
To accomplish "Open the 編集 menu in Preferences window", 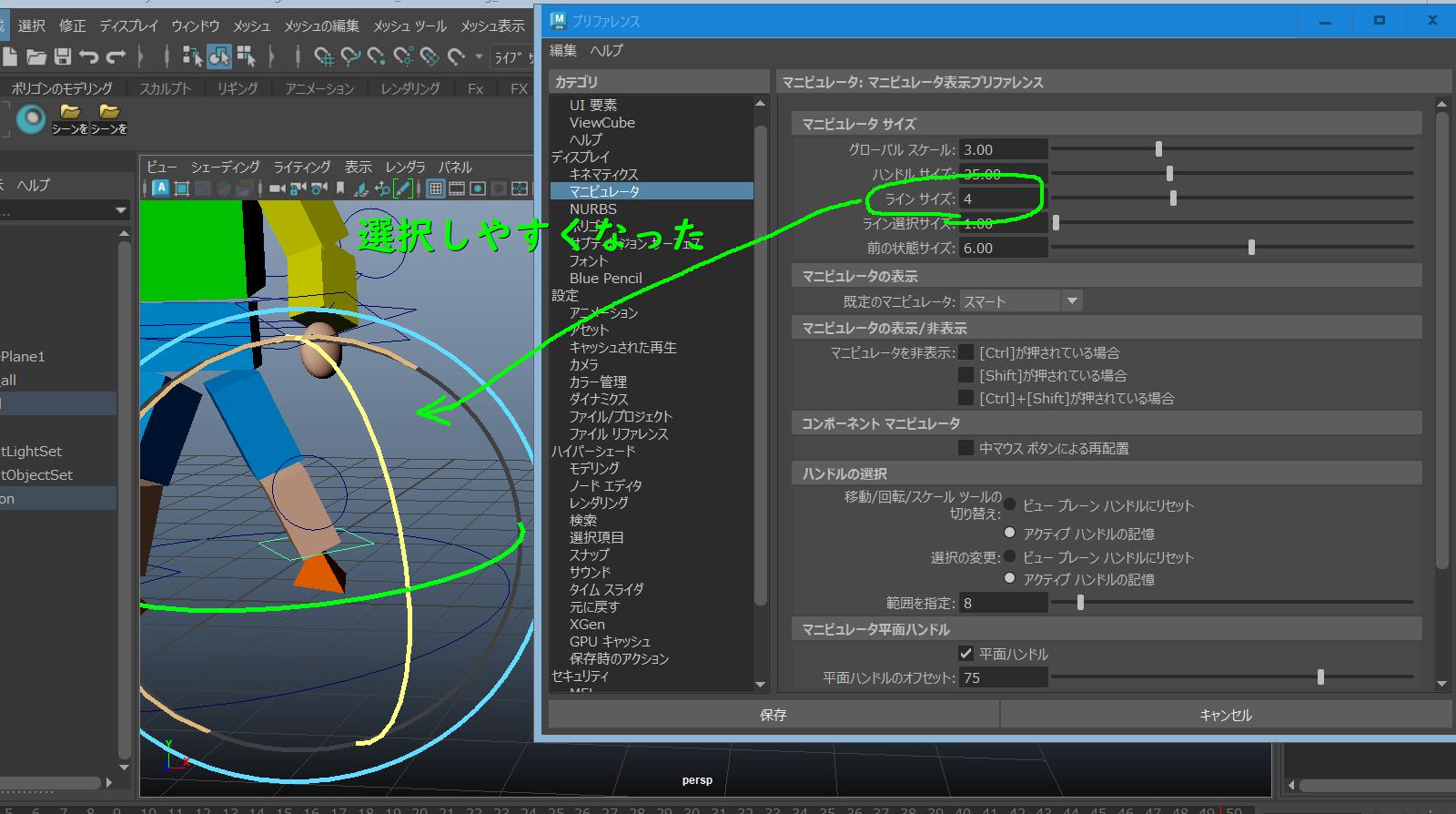I will [563, 51].
